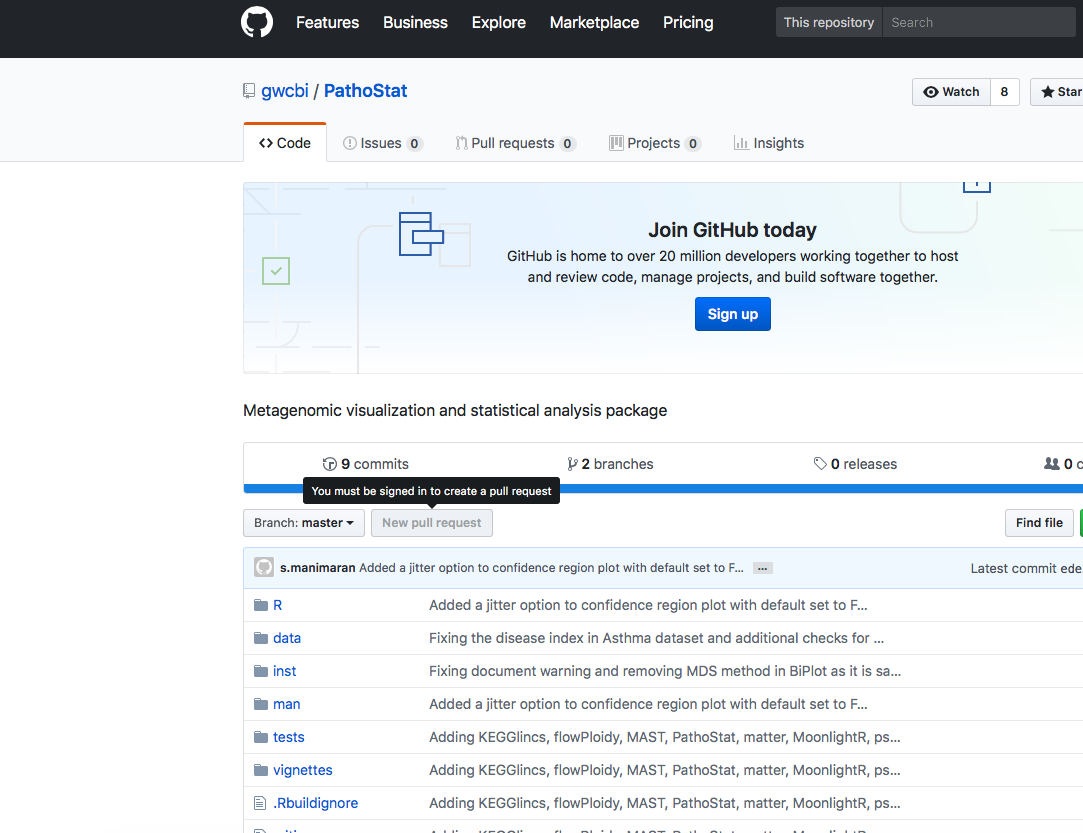Click the releases tag icon
This screenshot has width=1083, height=833.
pyautogui.click(x=820, y=463)
